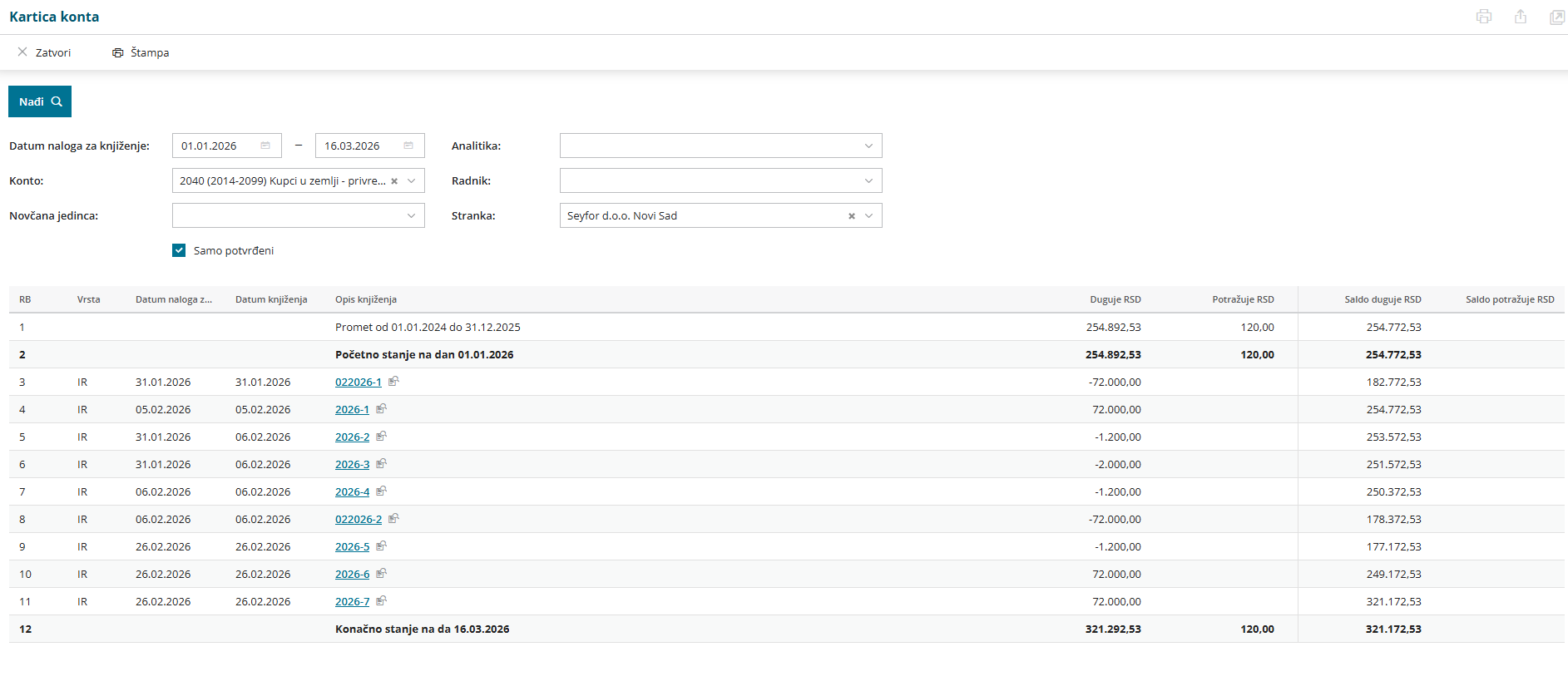
Task: Open the 2026-4 posting link
Action: (x=352, y=492)
